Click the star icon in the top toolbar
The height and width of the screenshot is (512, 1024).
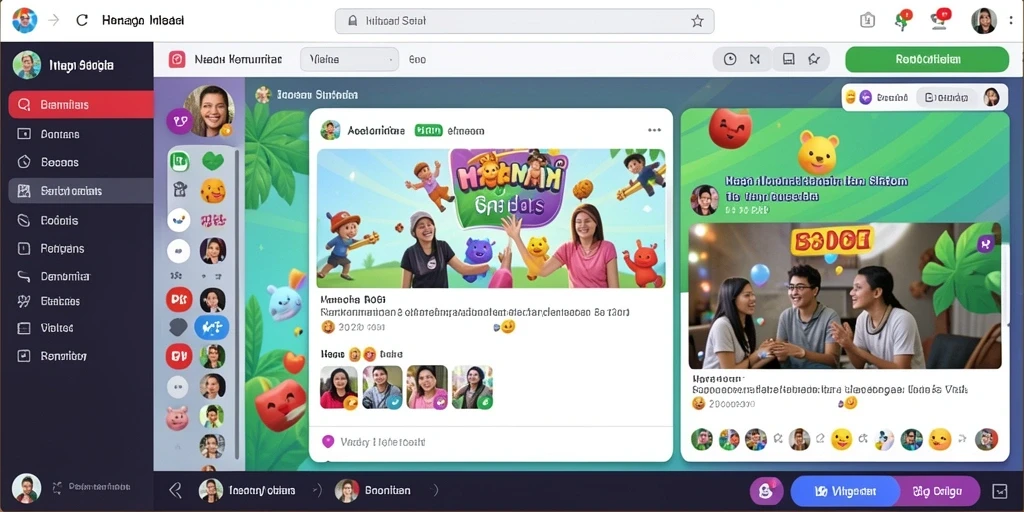pyautogui.click(x=814, y=59)
